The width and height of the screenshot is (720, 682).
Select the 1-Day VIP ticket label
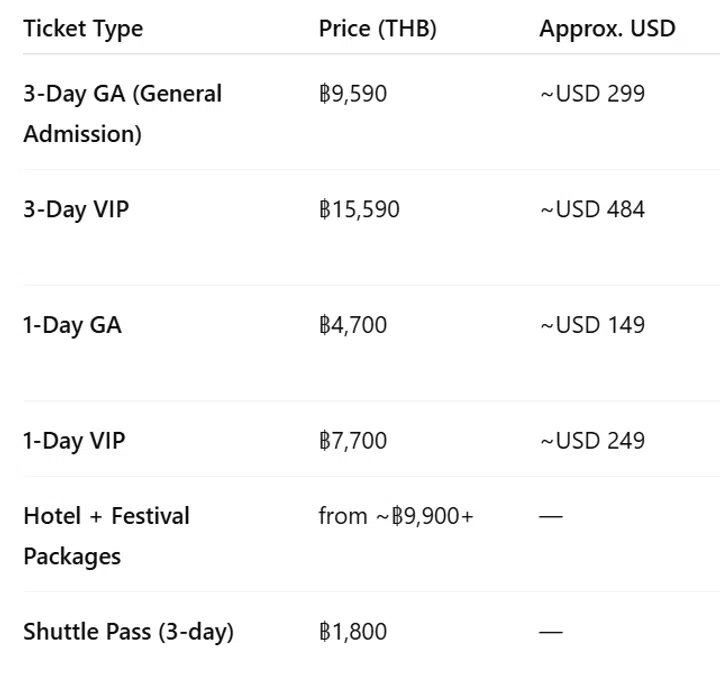[x=74, y=441]
